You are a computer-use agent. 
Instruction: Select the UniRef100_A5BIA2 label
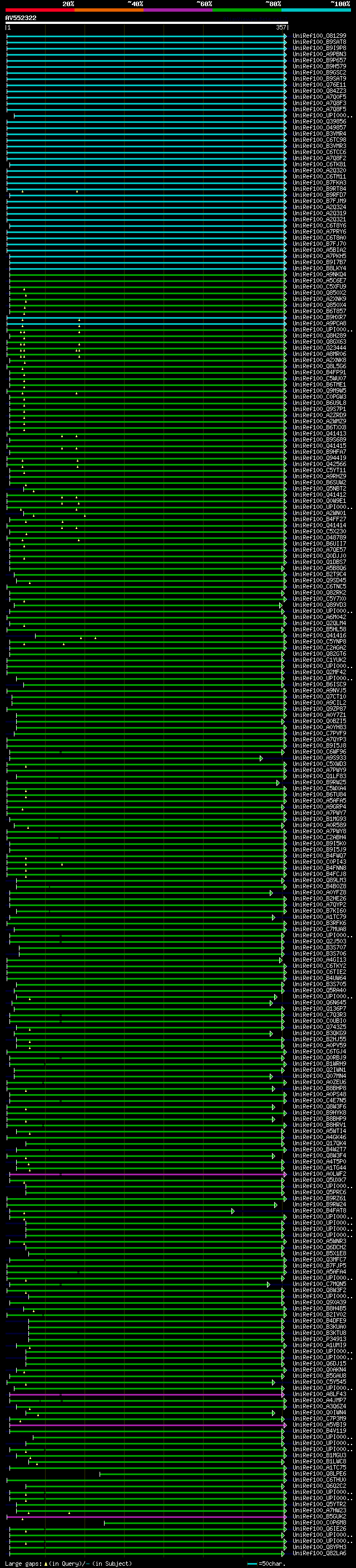(319, 250)
